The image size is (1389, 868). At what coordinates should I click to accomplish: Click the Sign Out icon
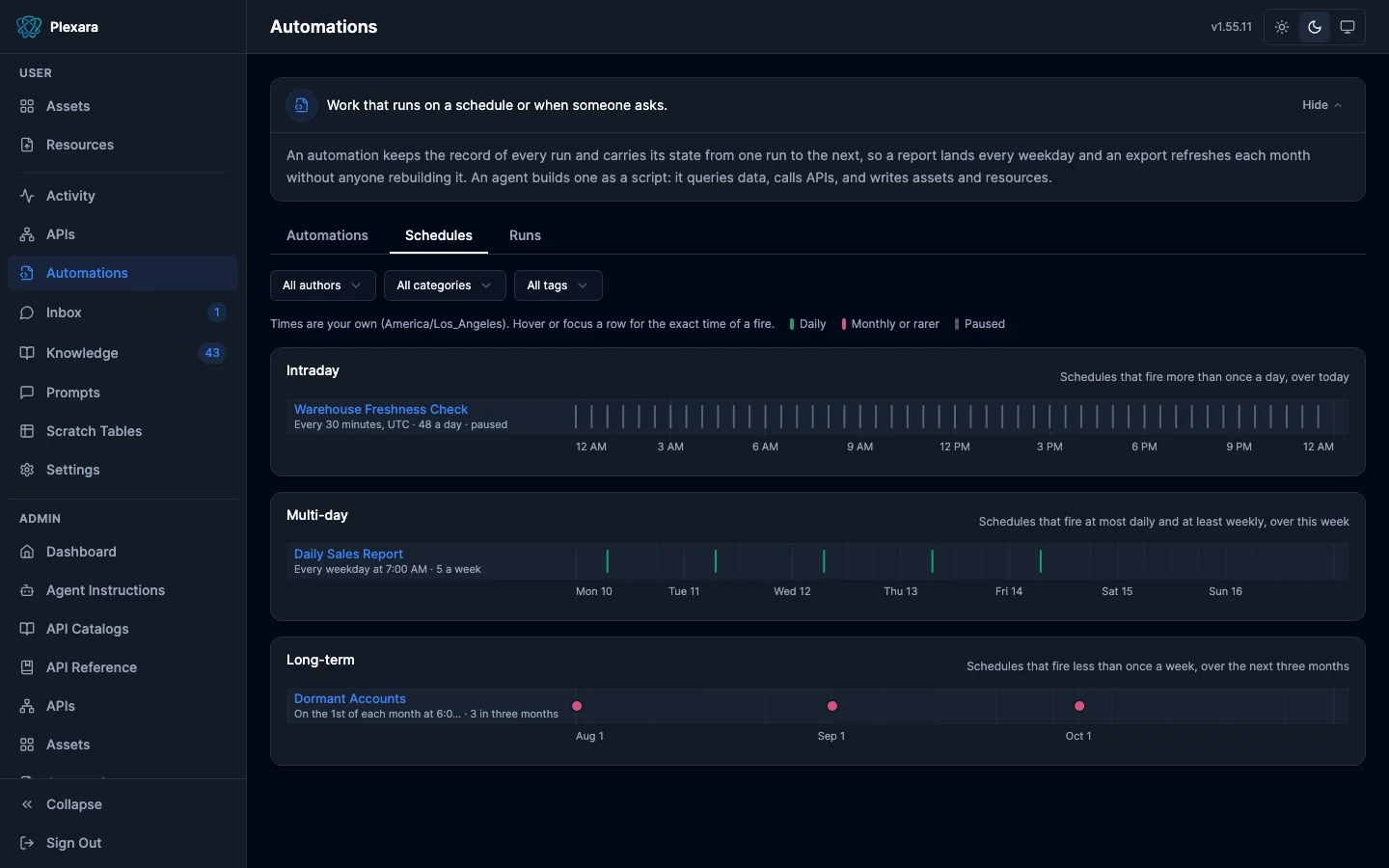click(x=27, y=843)
